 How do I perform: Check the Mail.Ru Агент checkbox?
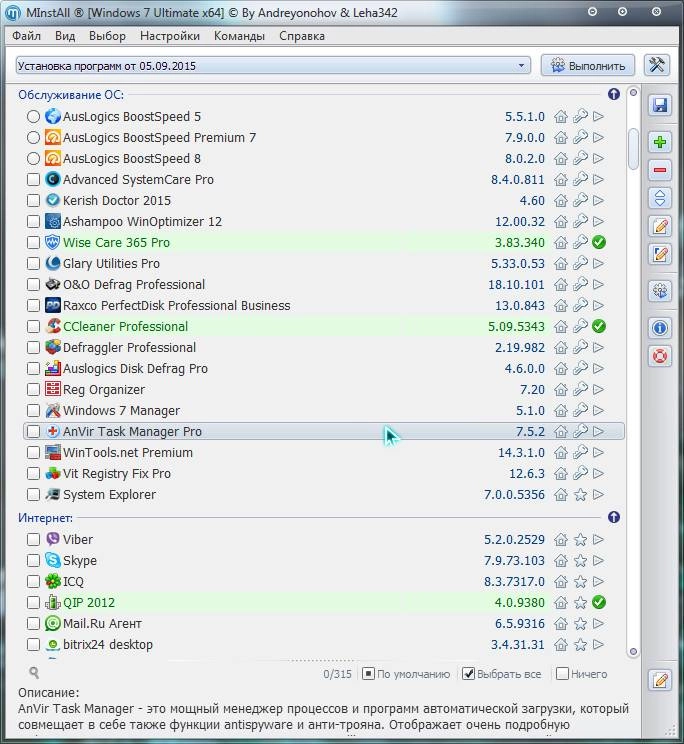pos(33,623)
